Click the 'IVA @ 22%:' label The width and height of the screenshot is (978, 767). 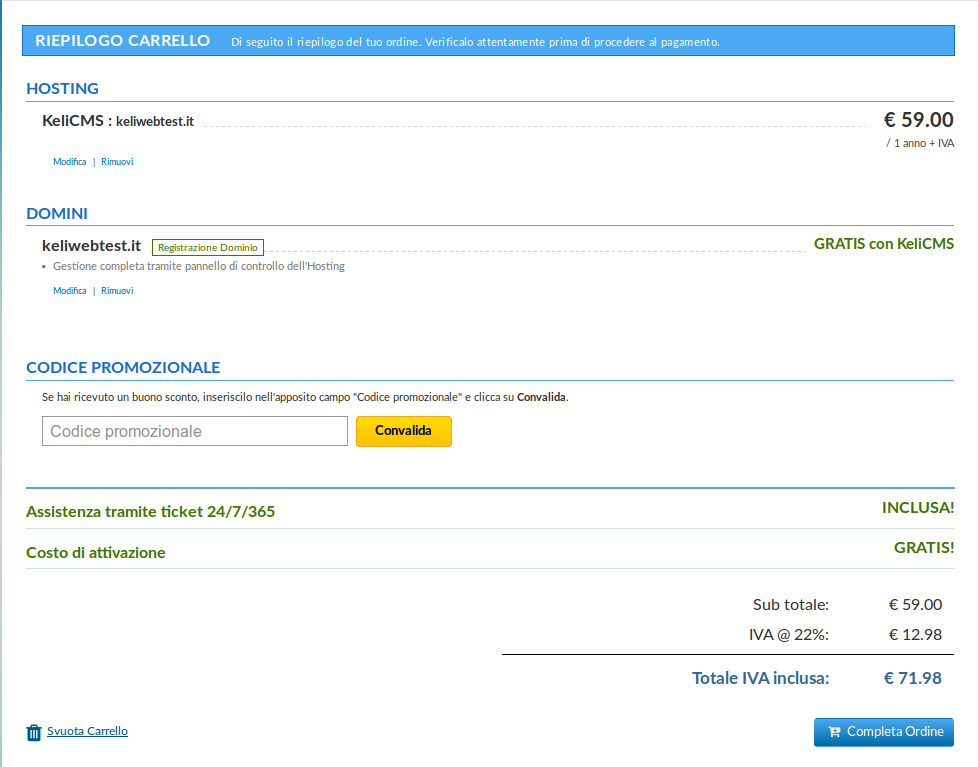coord(789,635)
